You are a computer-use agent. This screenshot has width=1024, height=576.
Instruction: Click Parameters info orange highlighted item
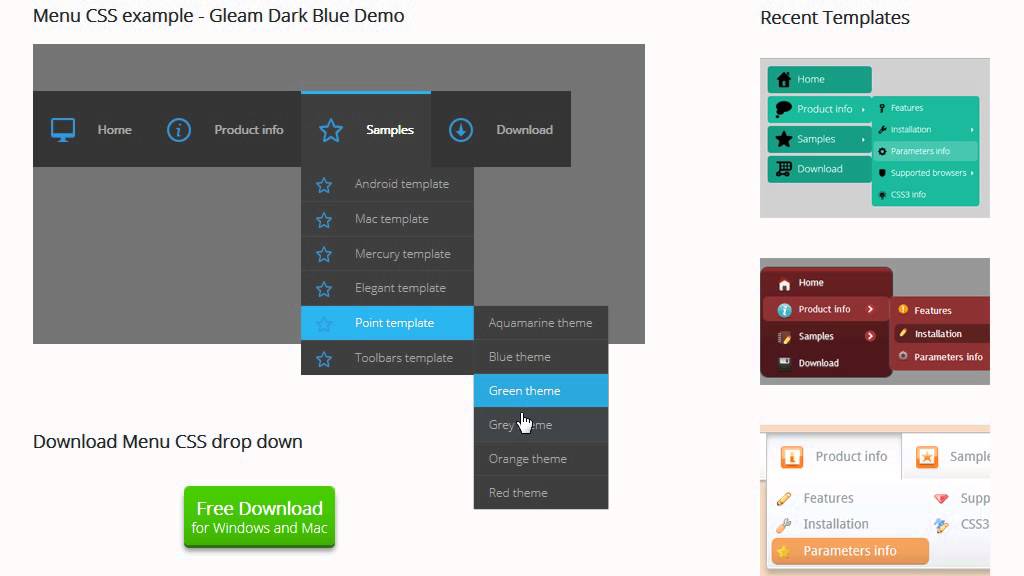point(850,551)
